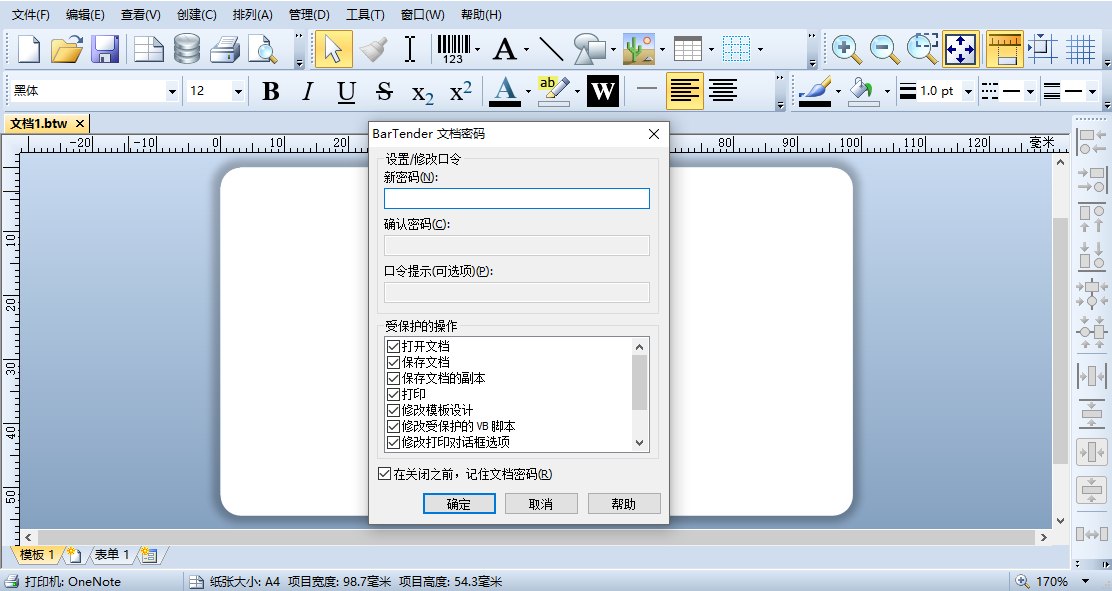Open the font size dropdown showing 12
Image resolution: width=1112 pixels, height=591 pixels.
coord(238,91)
